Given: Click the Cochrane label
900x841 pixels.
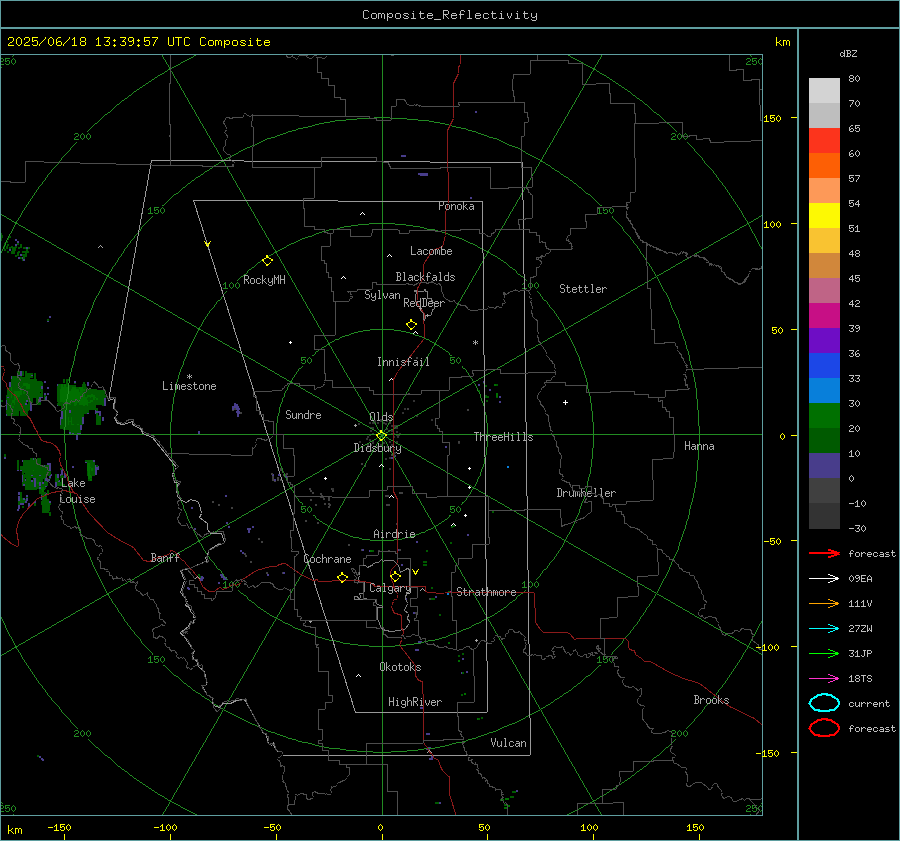Looking at the screenshot, I should (x=327, y=559).
